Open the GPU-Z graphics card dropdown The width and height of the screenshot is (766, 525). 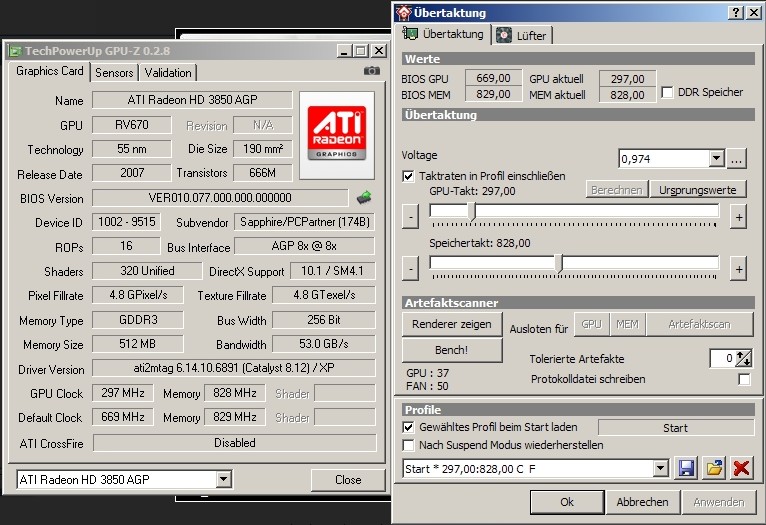coord(223,479)
